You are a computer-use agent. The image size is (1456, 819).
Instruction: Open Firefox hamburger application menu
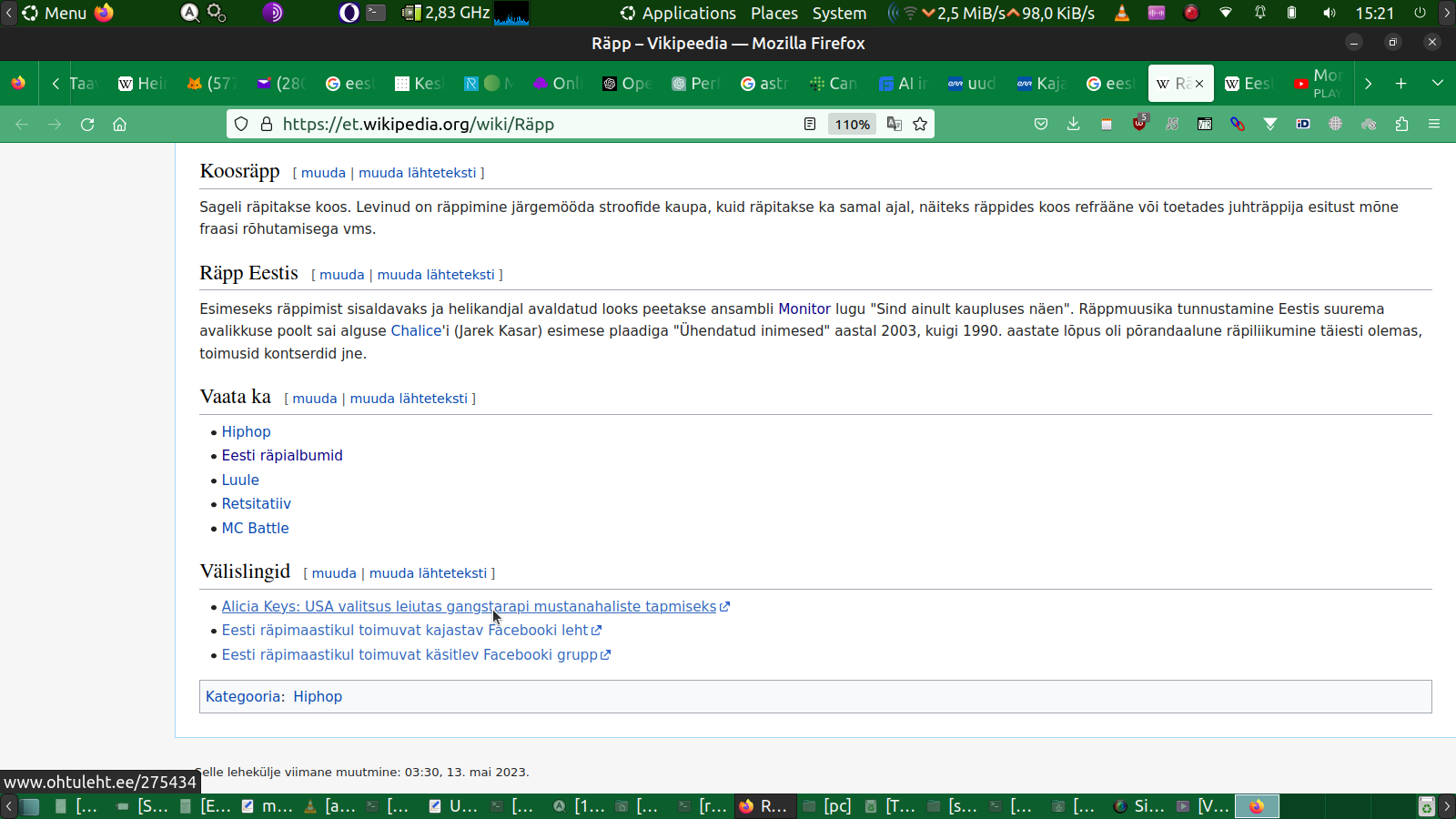1434,125
